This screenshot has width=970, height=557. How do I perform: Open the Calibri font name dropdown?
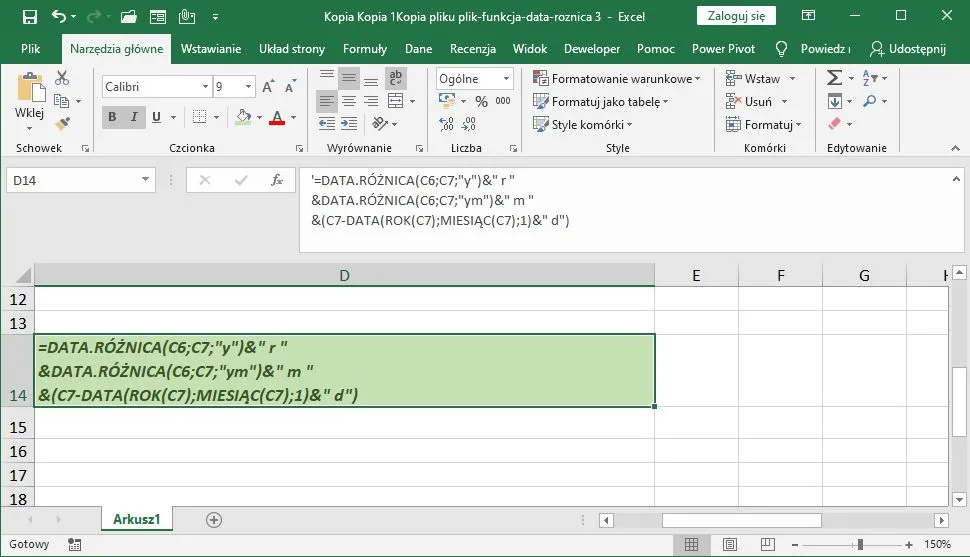205,87
